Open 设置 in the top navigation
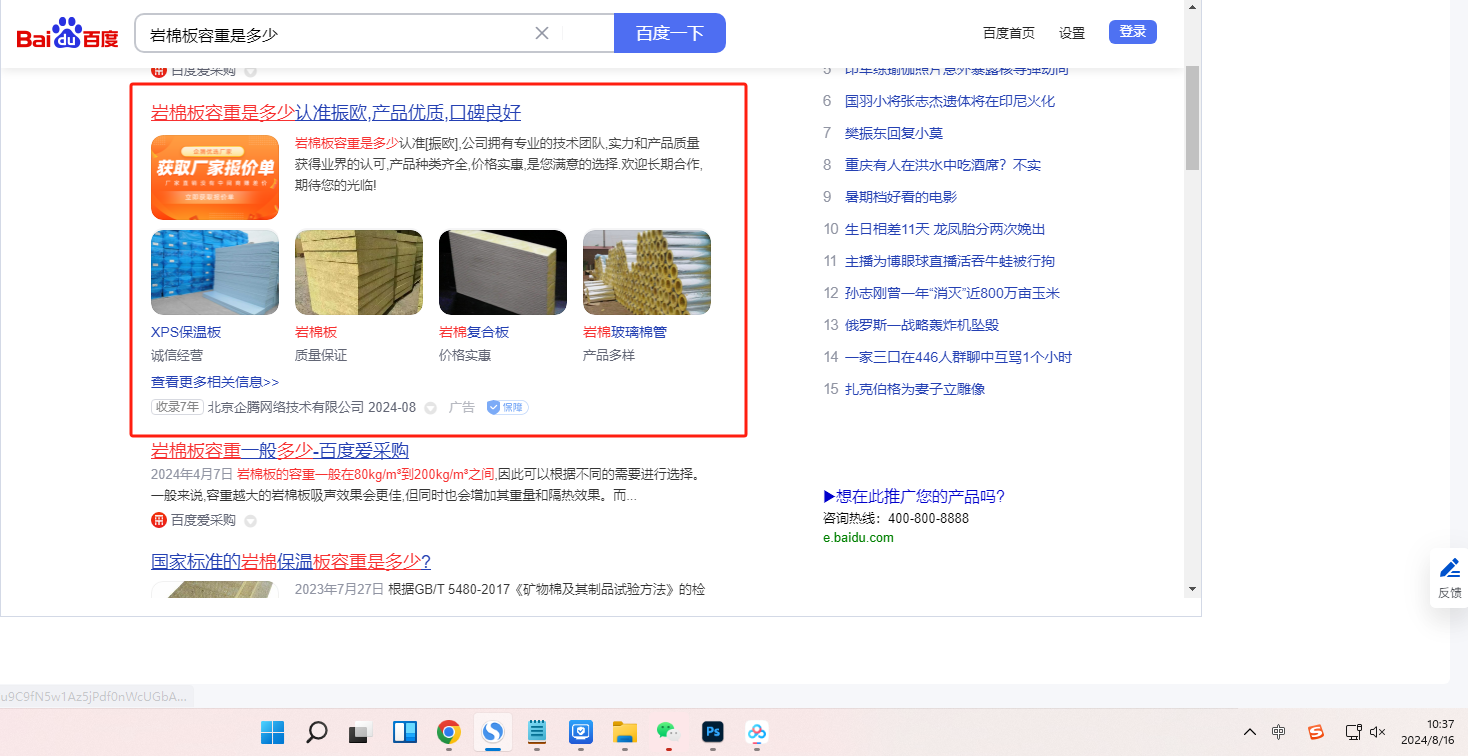 click(1072, 33)
